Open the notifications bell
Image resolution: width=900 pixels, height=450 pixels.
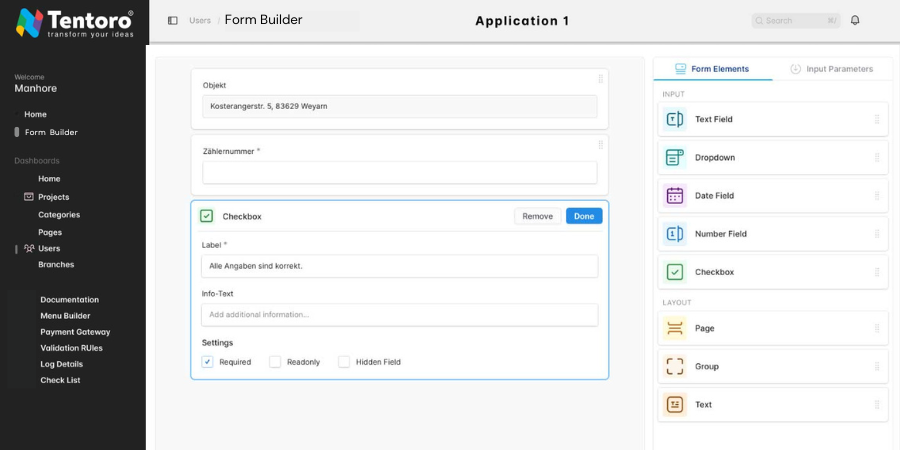[855, 21]
